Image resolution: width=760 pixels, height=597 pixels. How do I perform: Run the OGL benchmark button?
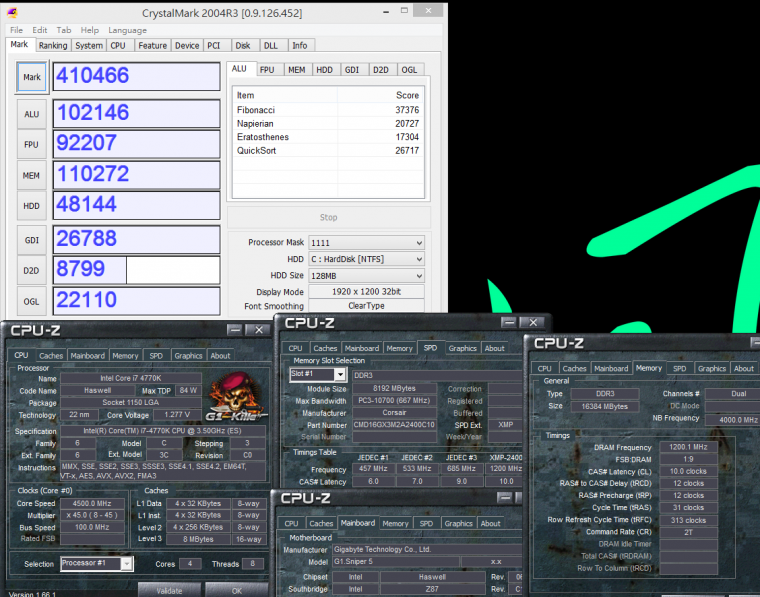click(32, 301)
